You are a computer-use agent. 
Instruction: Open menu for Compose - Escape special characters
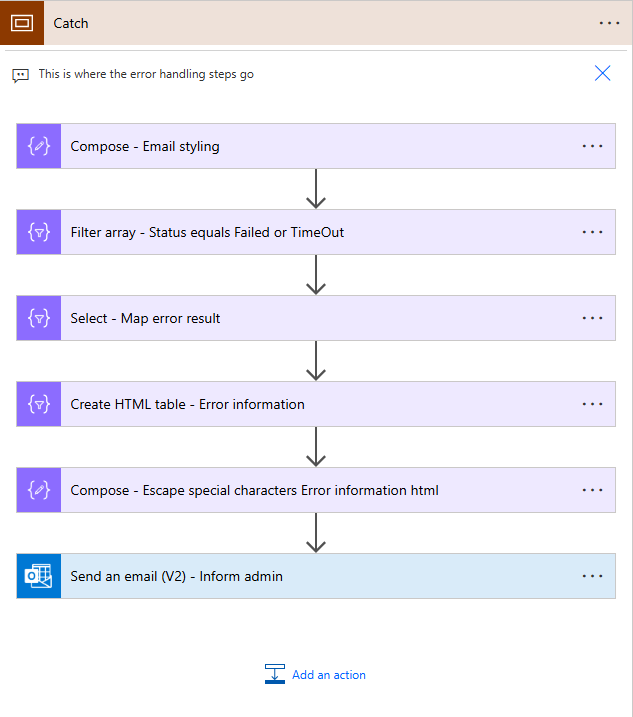pos(592,490)
